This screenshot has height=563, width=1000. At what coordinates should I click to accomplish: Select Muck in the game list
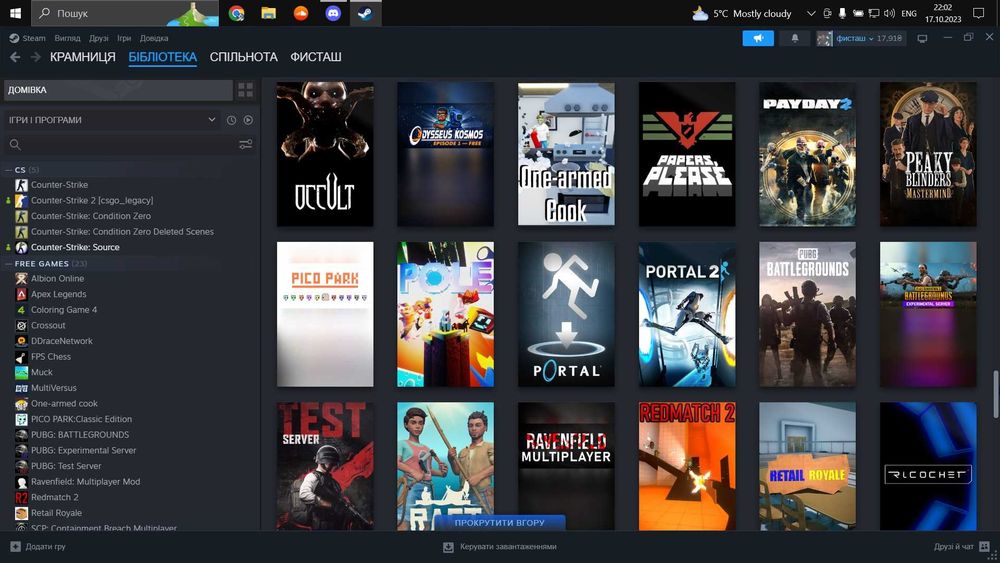tap(41, 372)
